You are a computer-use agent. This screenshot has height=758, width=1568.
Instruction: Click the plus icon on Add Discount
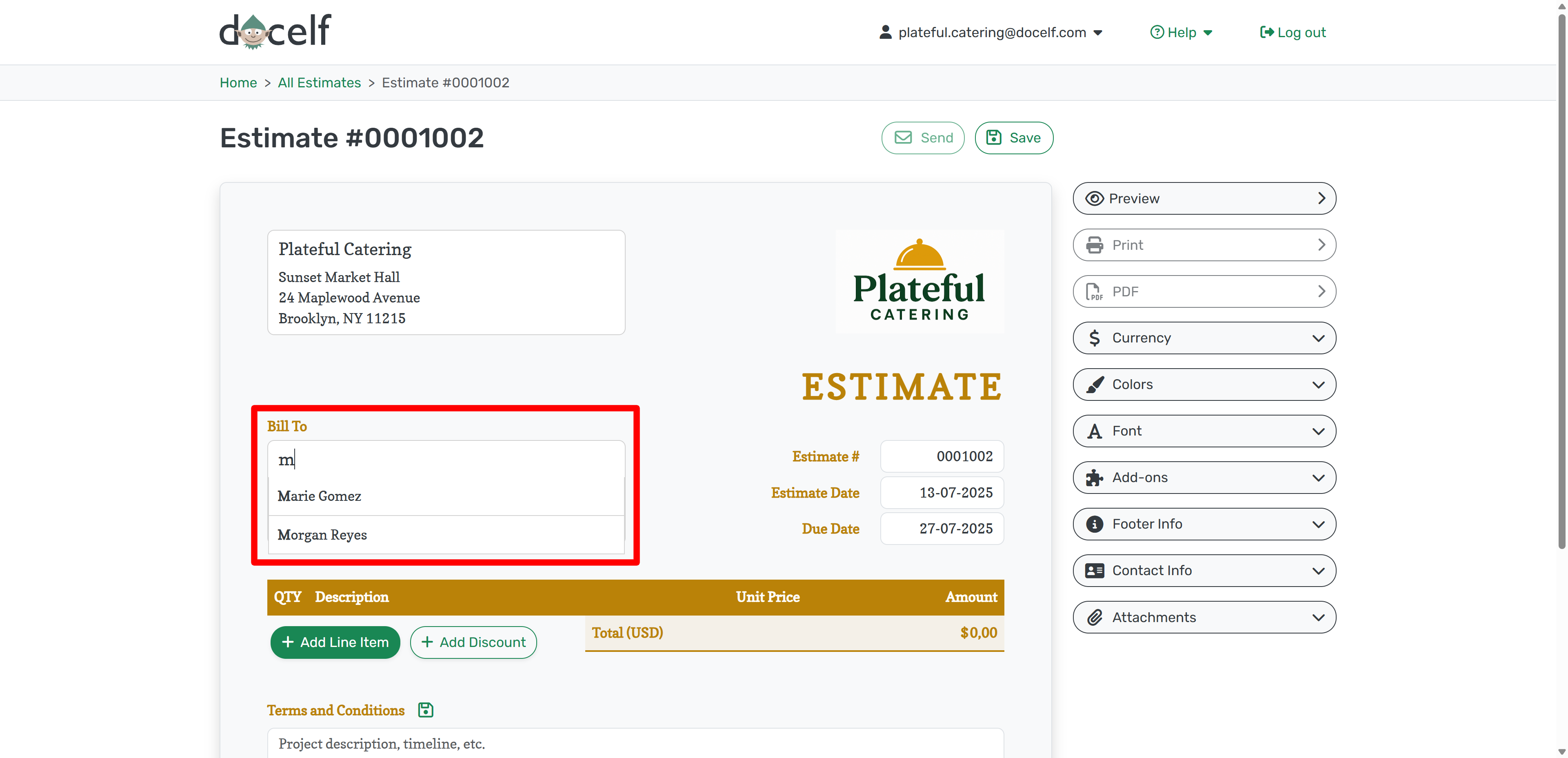[427, 642]
